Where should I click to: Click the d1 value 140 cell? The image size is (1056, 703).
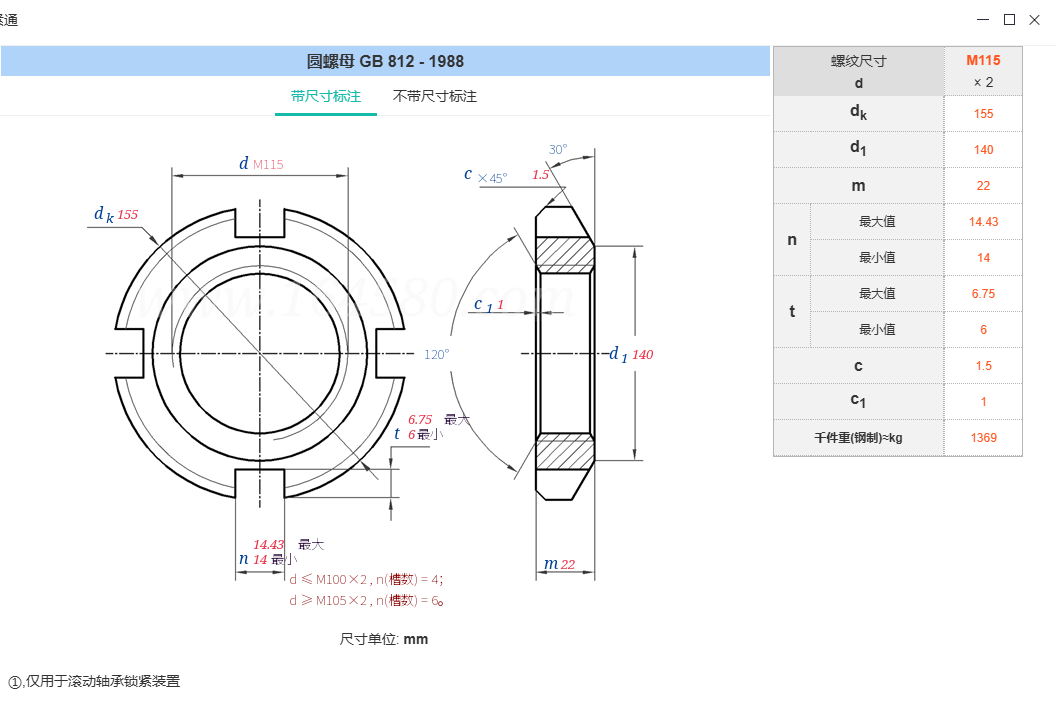983,150
